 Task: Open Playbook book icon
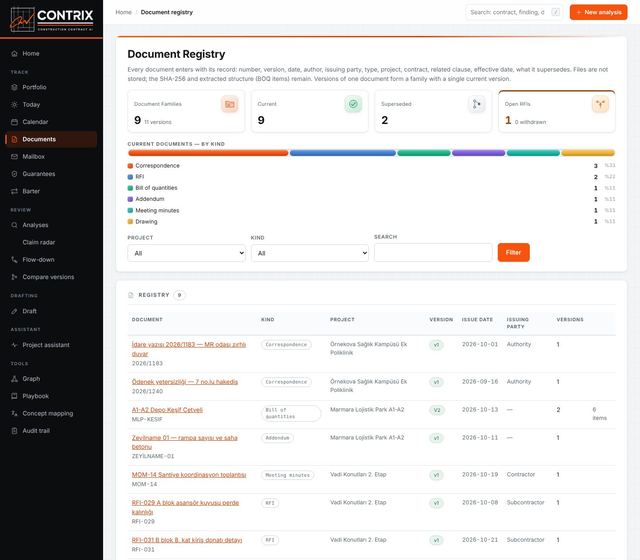tap(14, 396)
